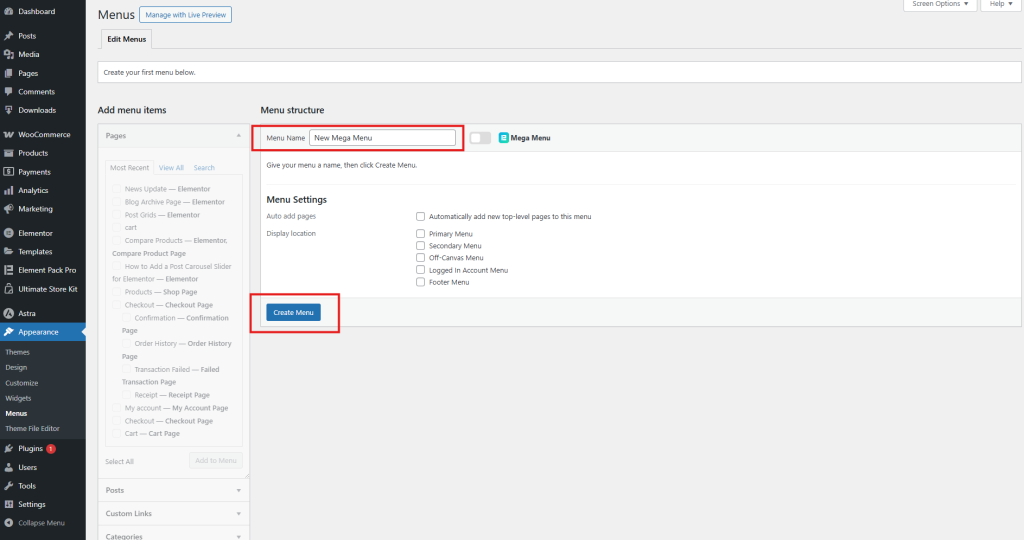Switch to the View All pages tab
Image resolution: width=1024 pixels, height=540 pixels.
[x=171, y=168]
